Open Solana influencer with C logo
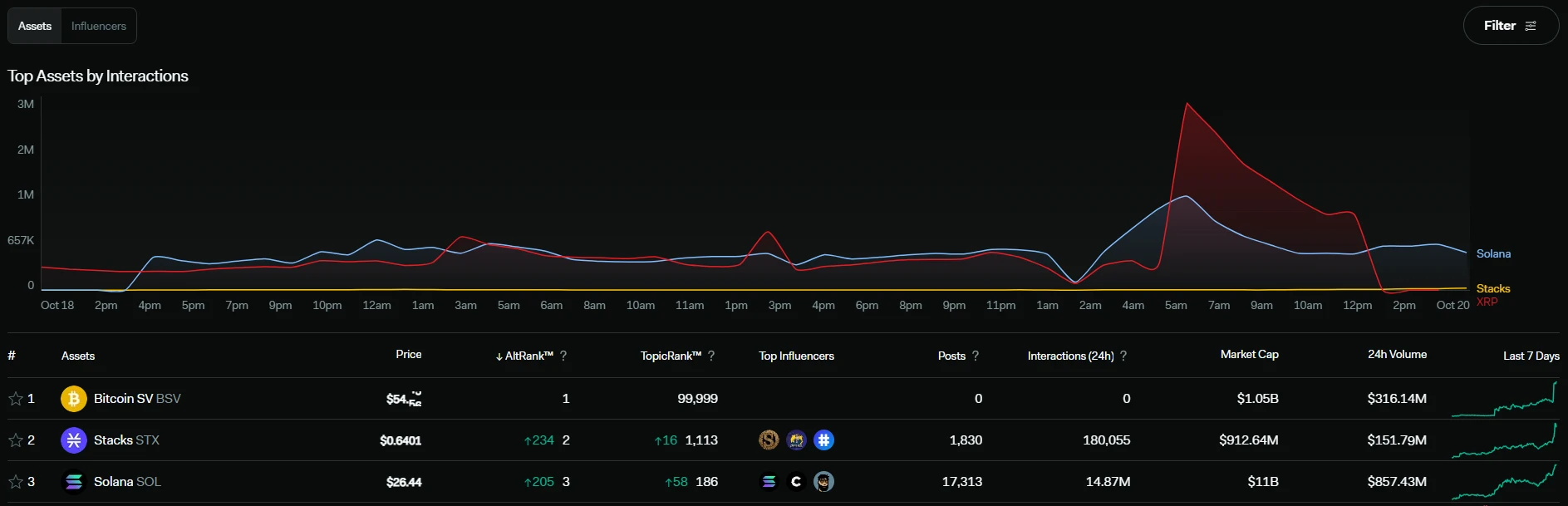Viewport: 1568px width, 506px height. 796,482
